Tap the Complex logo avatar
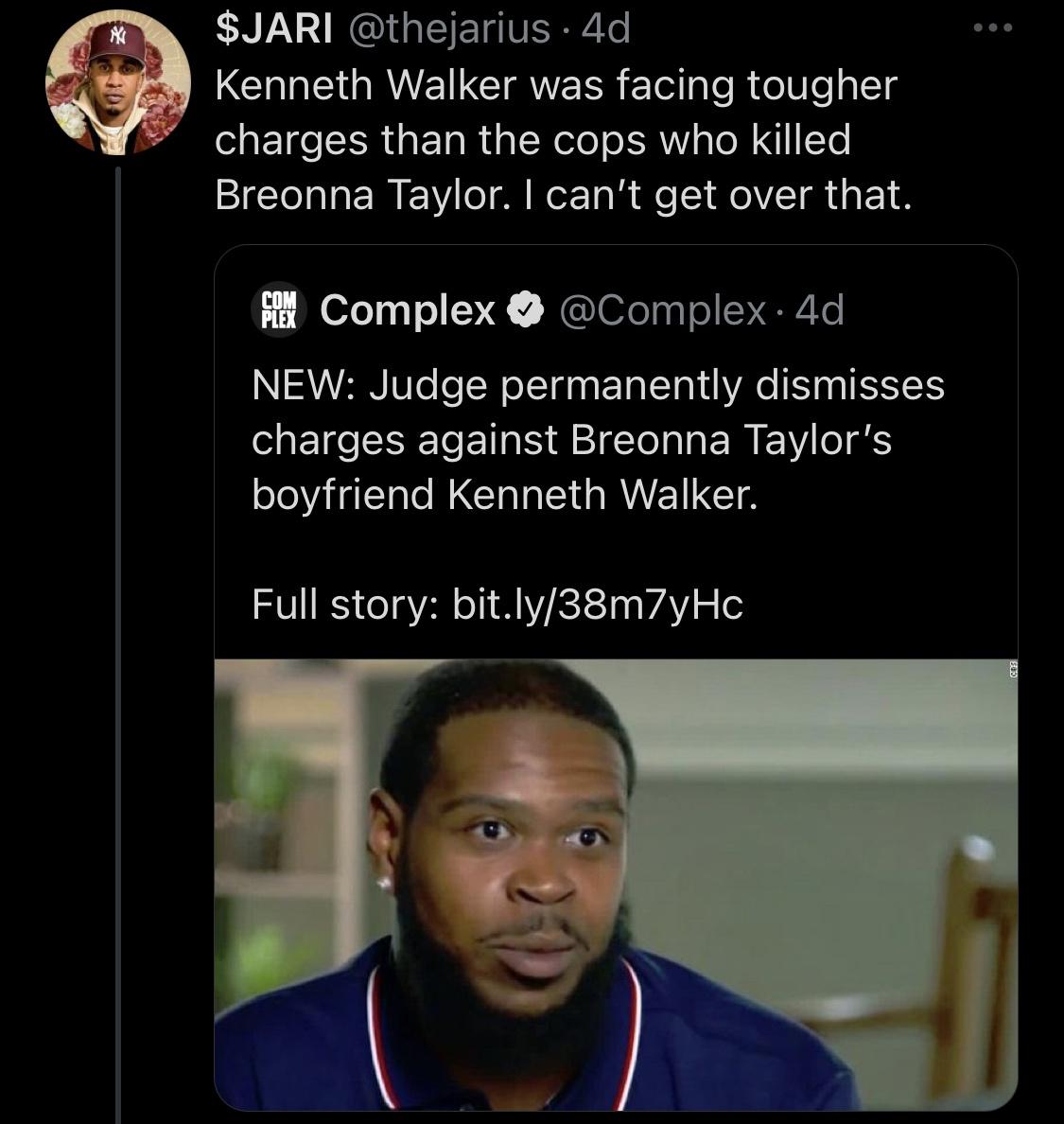 tap(279, 309)
